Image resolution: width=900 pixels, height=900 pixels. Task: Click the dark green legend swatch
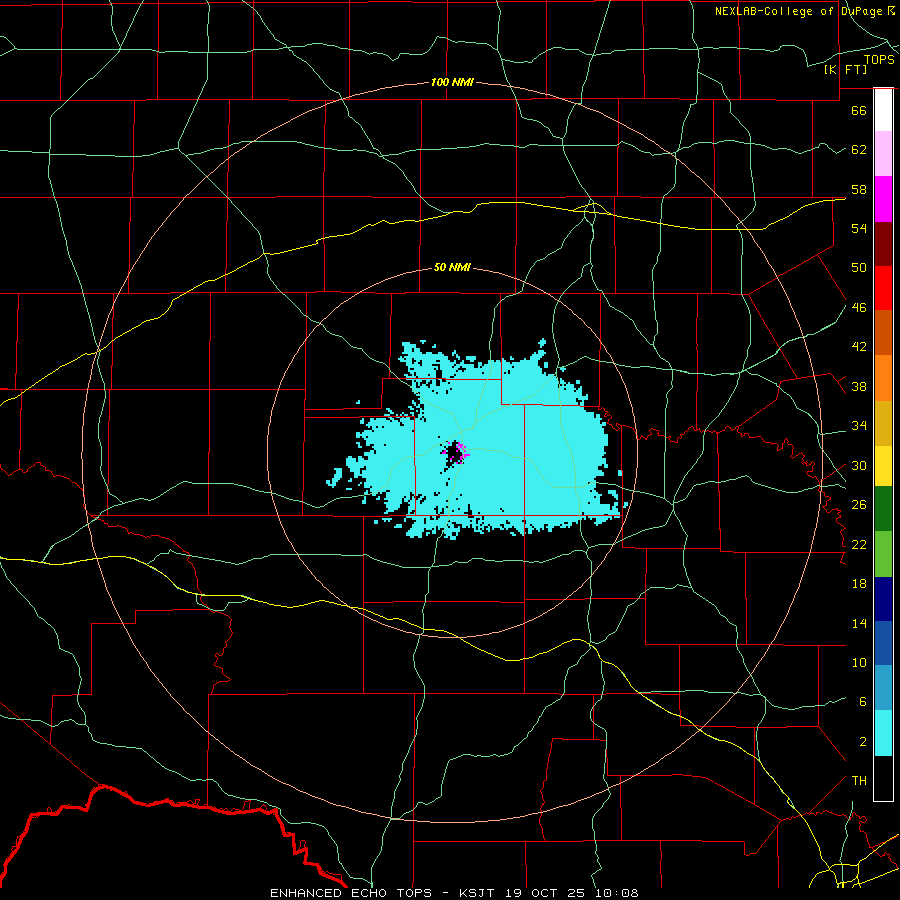883,509
